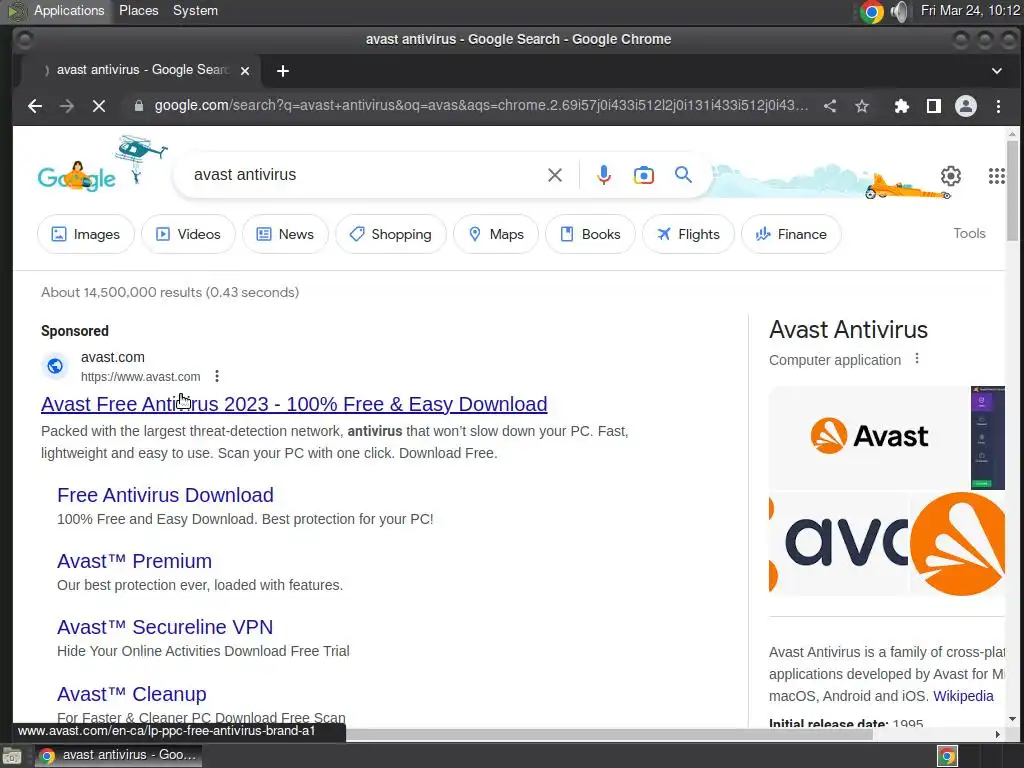Open the System menu
Viewport: 1024px width, 768px height.
pyautogui.click(x=195, y=10)
